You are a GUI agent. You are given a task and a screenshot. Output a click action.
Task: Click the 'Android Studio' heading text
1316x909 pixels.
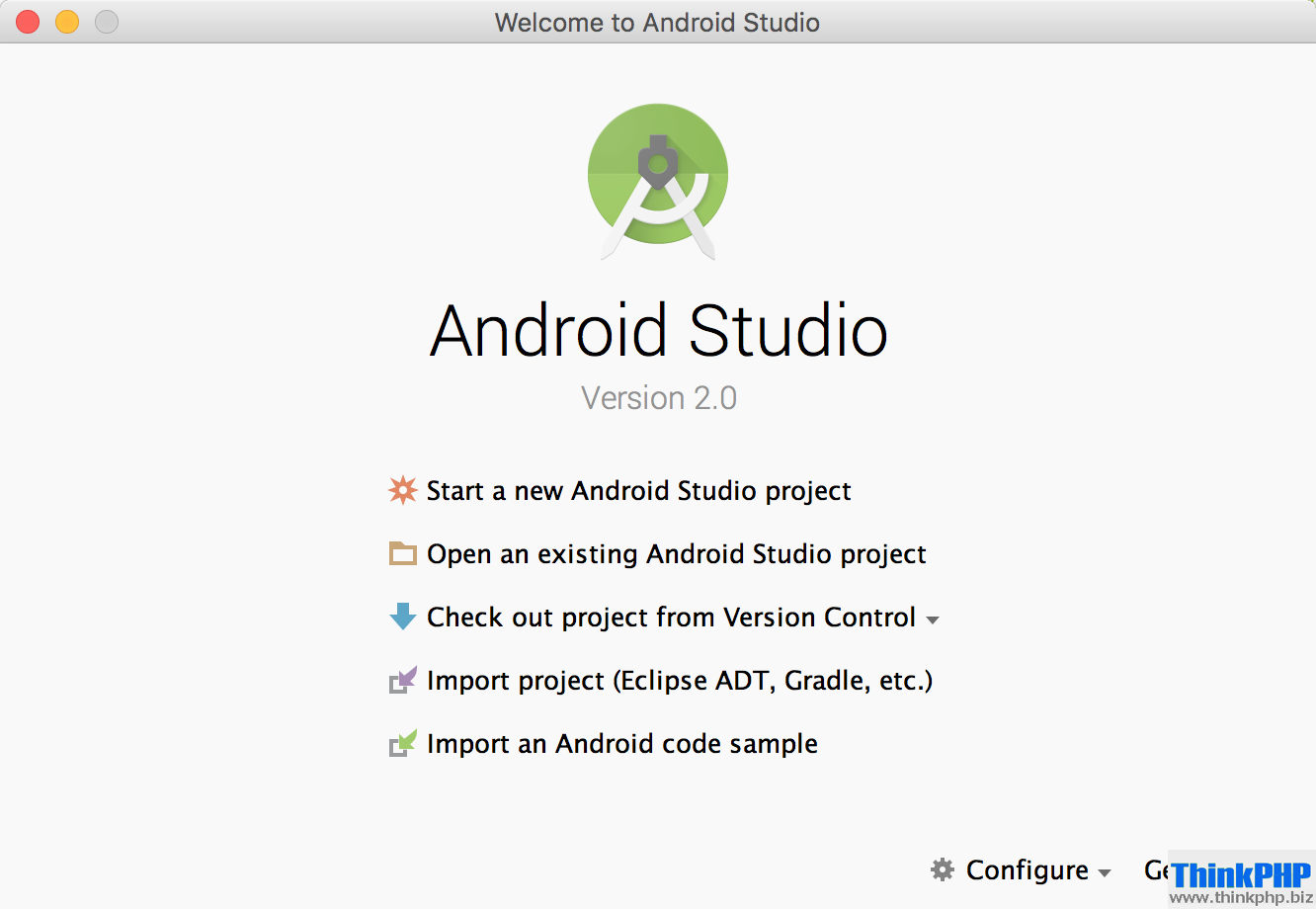click(x=659, y=330)
